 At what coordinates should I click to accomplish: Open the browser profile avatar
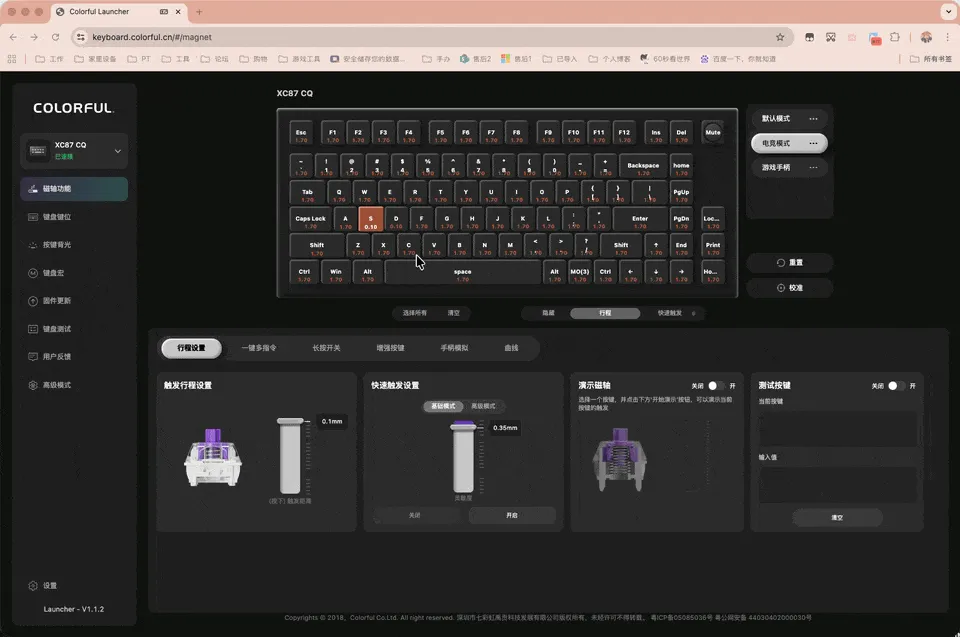click(926, 37)
